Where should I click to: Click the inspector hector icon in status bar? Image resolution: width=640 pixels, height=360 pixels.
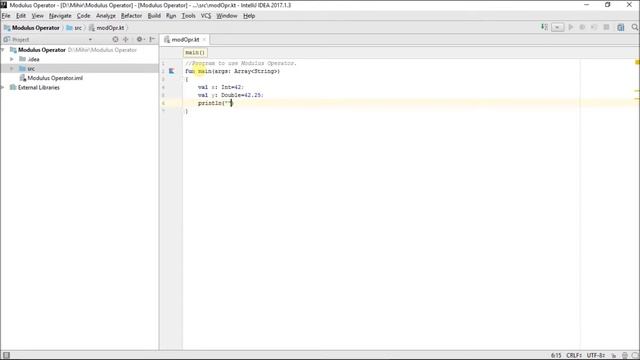pyautogui.click(x=624, y=356)
